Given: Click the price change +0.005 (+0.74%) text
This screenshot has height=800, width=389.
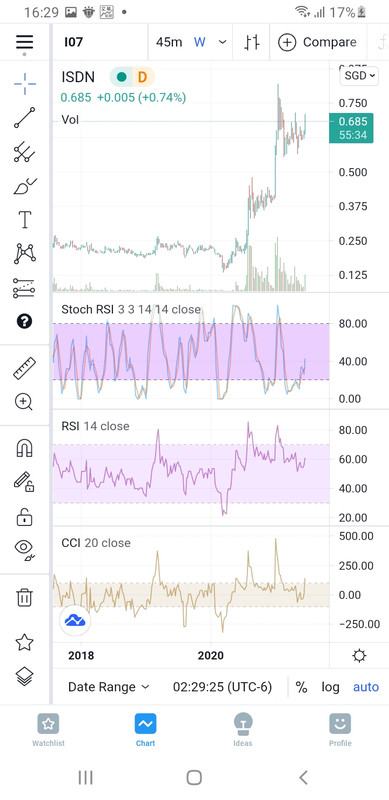Looking at the screenshot, I should coord(141,97).
